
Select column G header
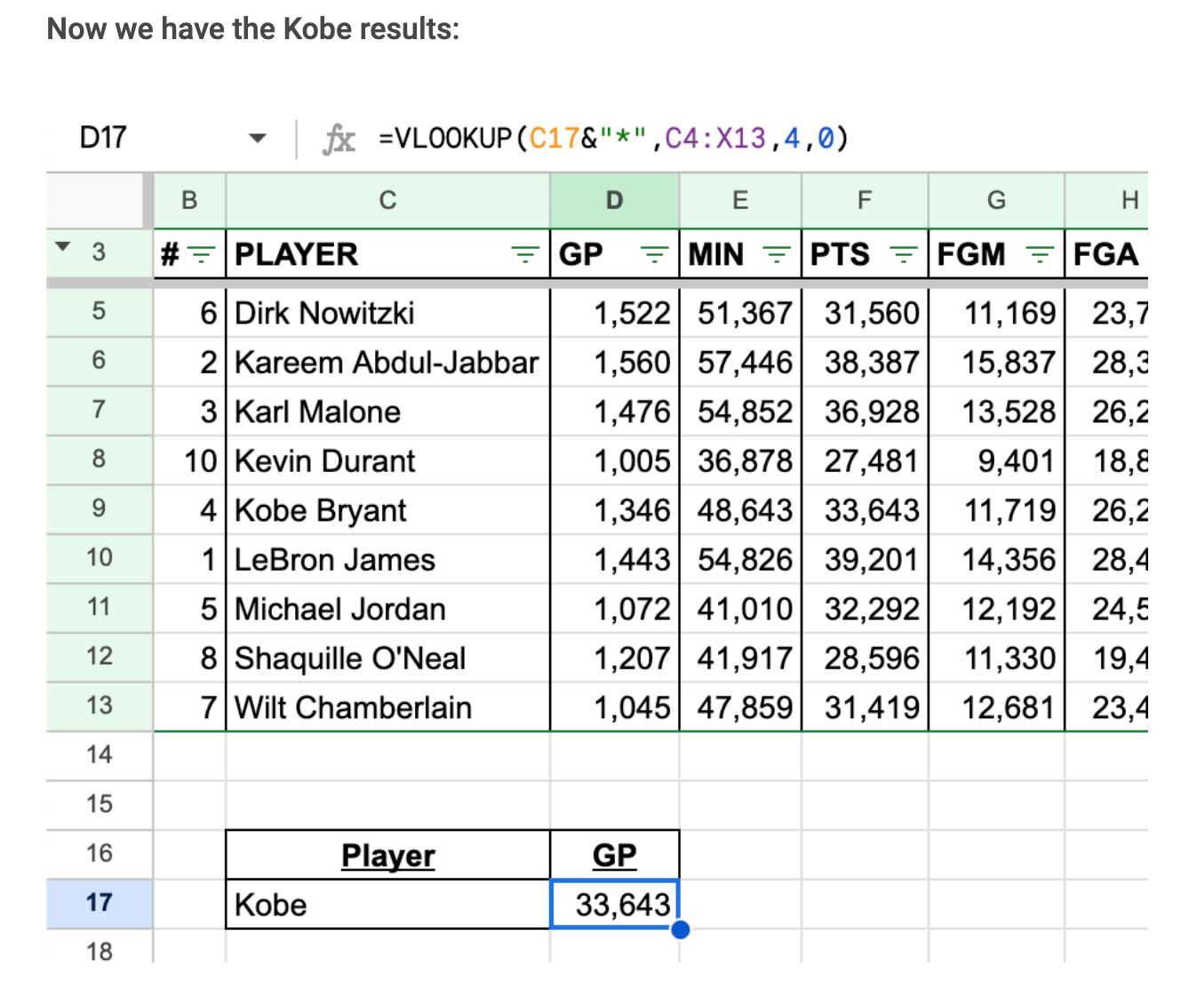(996, 201)
